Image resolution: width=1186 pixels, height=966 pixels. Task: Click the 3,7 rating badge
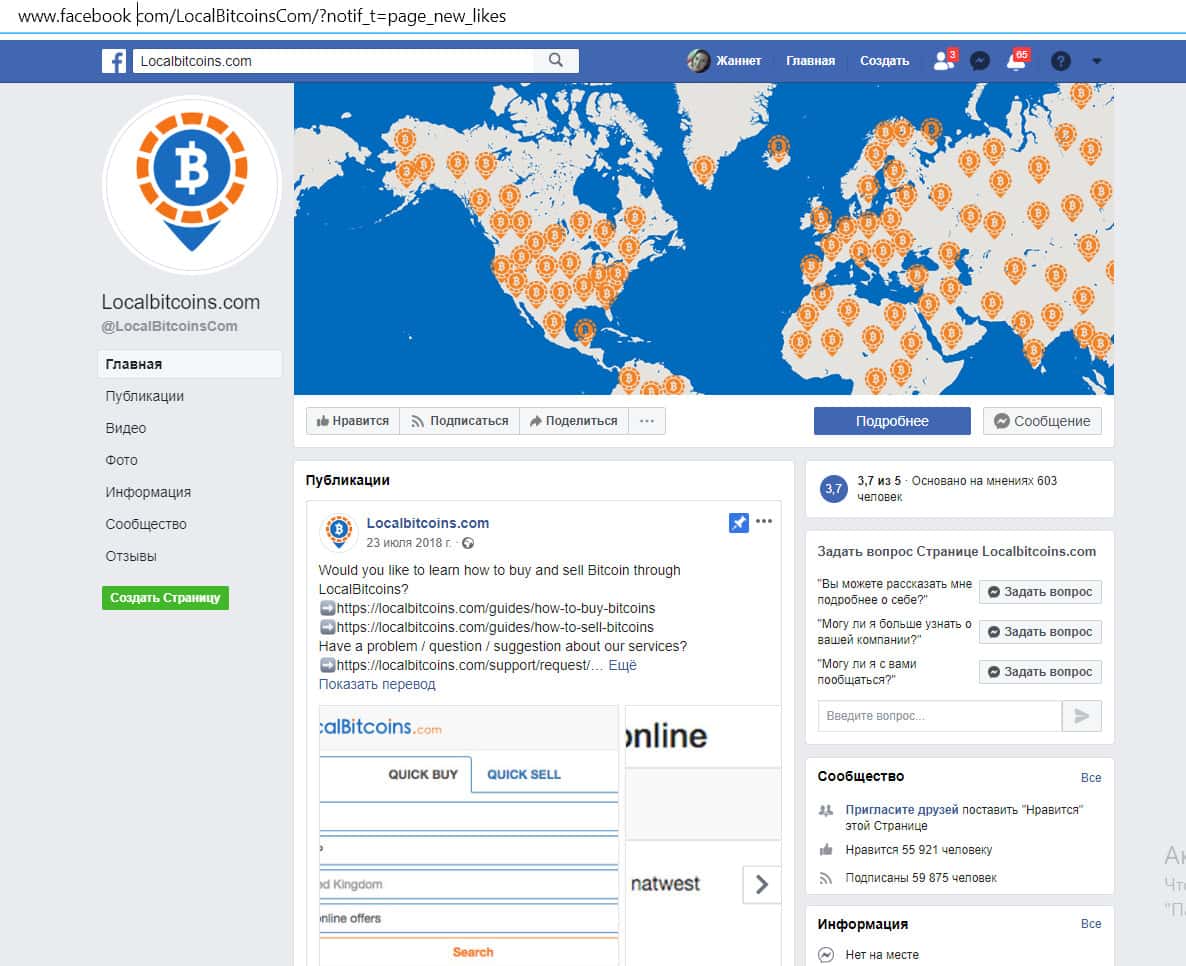coord(834,489)
